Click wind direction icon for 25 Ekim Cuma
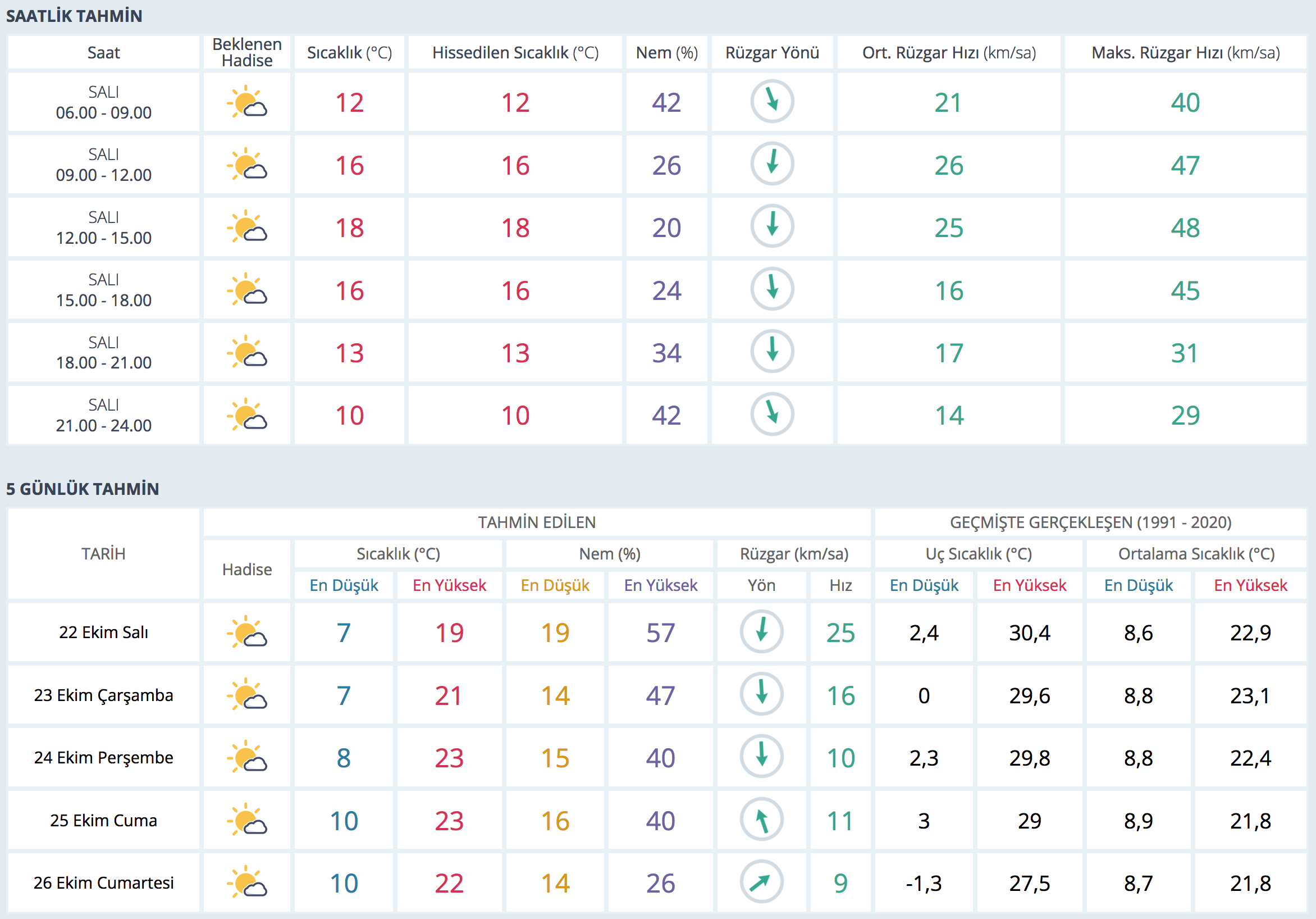The image size is (1316, 919). tap(761, 820)
